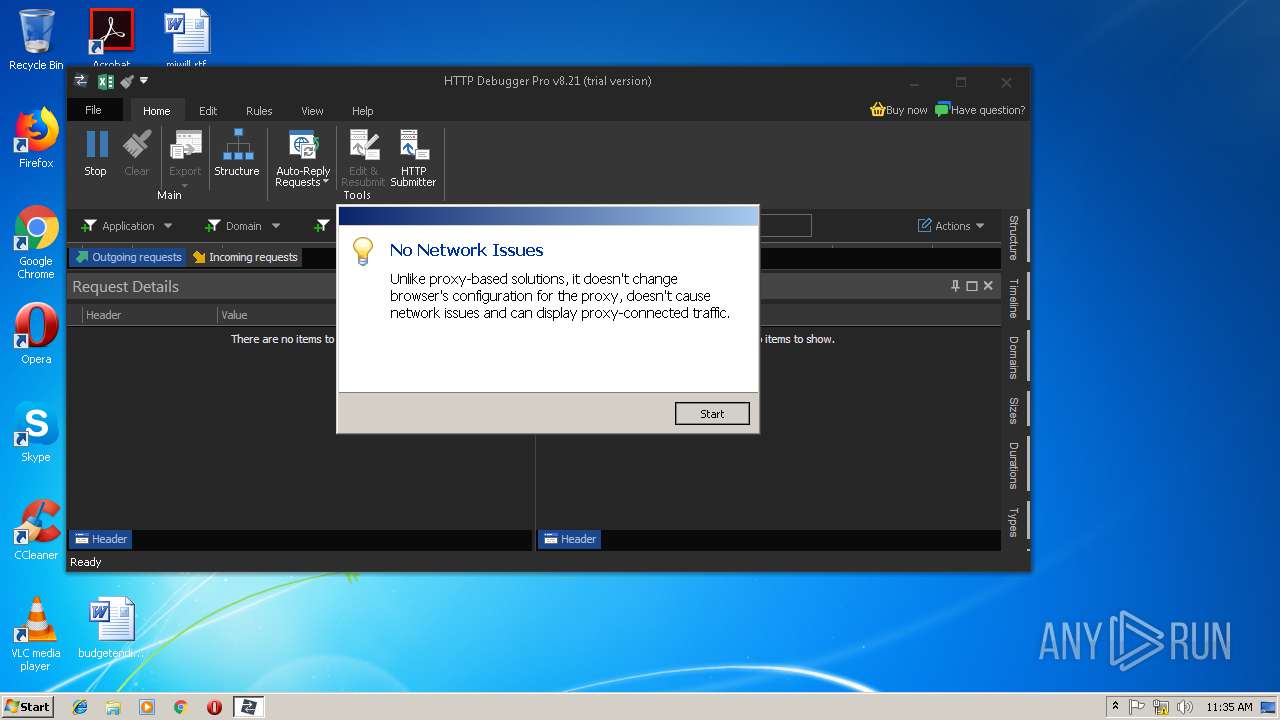Screen dimensions: 1280x720
Task: Click the search input field beside Actions
Action: click(x=785, y=226)
